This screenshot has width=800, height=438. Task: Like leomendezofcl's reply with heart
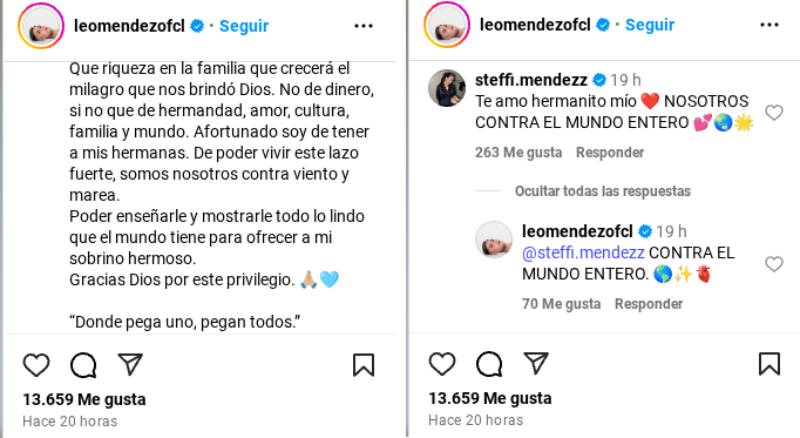tap(773, 264)
